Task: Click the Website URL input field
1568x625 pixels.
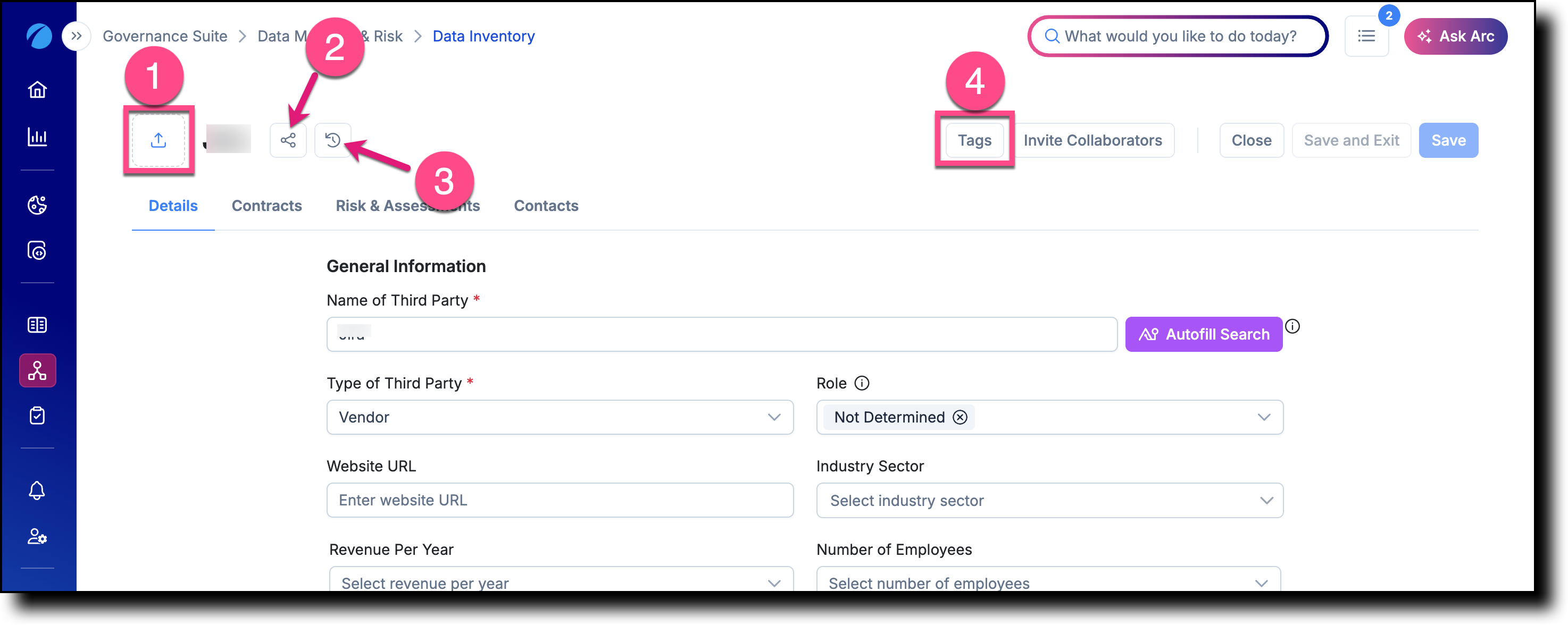Action: point(560,500)
